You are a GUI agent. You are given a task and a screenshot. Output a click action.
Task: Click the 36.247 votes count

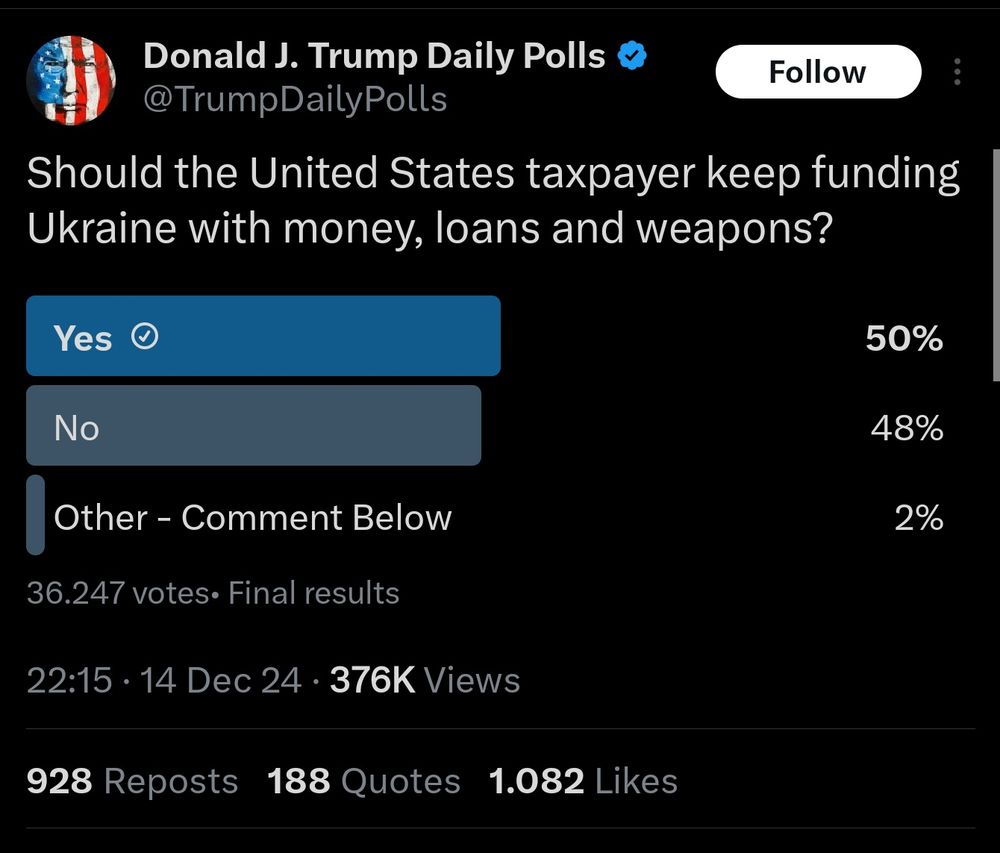tap(117, 593)
